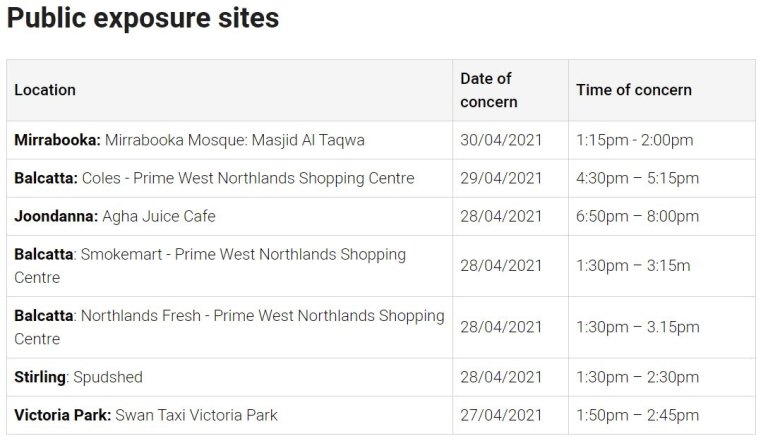Screen dimensions: 768x448
Task: Click the Date of concern column header
Action: (489, 90)
